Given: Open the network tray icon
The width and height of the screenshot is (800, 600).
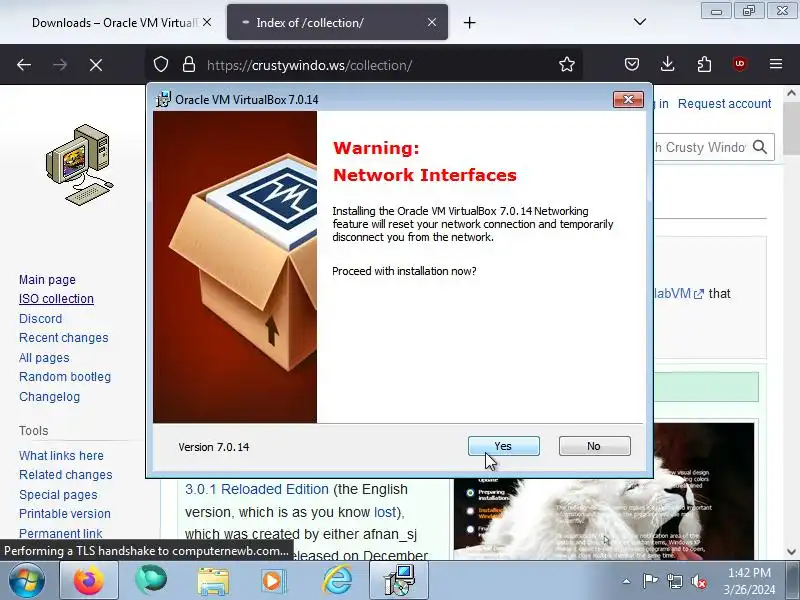Looking at the screenshot, I should 674,581.
